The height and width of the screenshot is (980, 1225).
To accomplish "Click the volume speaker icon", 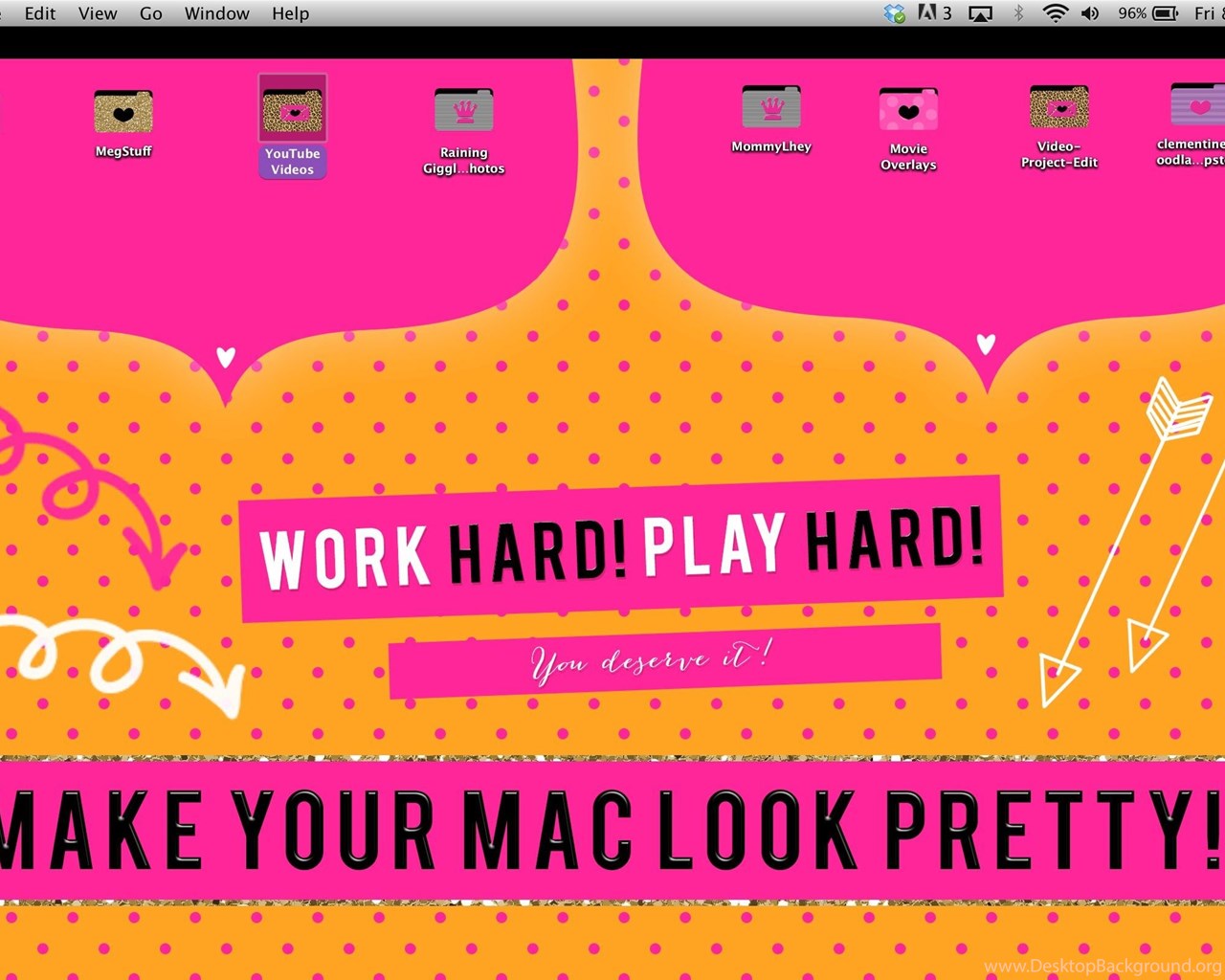I will tap(1090, 13).
